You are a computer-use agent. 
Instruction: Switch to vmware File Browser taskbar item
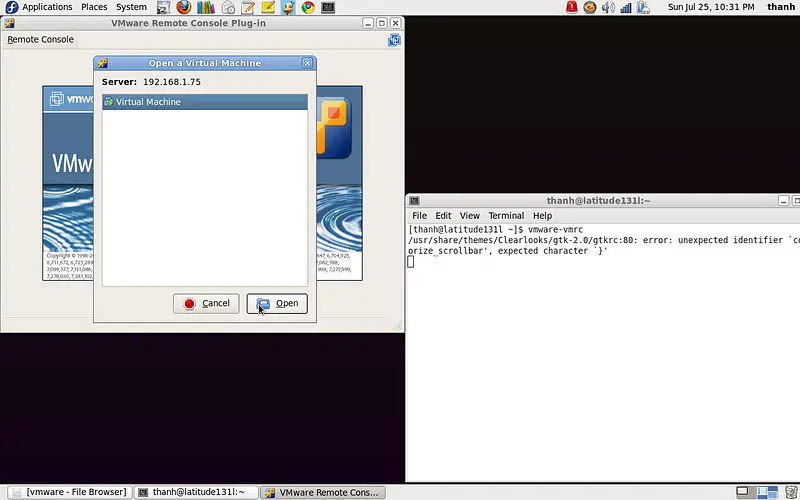(x=70, y=492)
